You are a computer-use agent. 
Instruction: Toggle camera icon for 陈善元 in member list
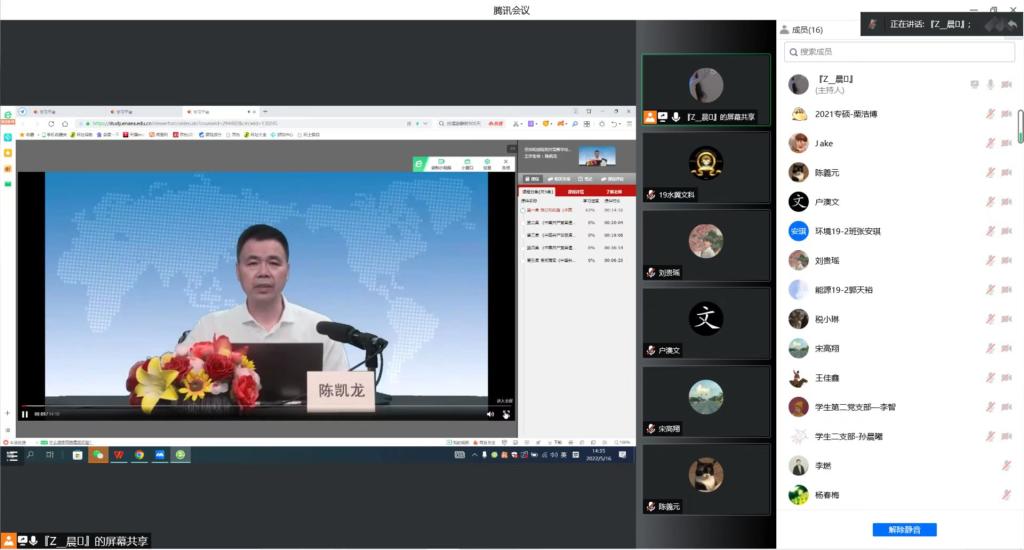coord(1007,172)
